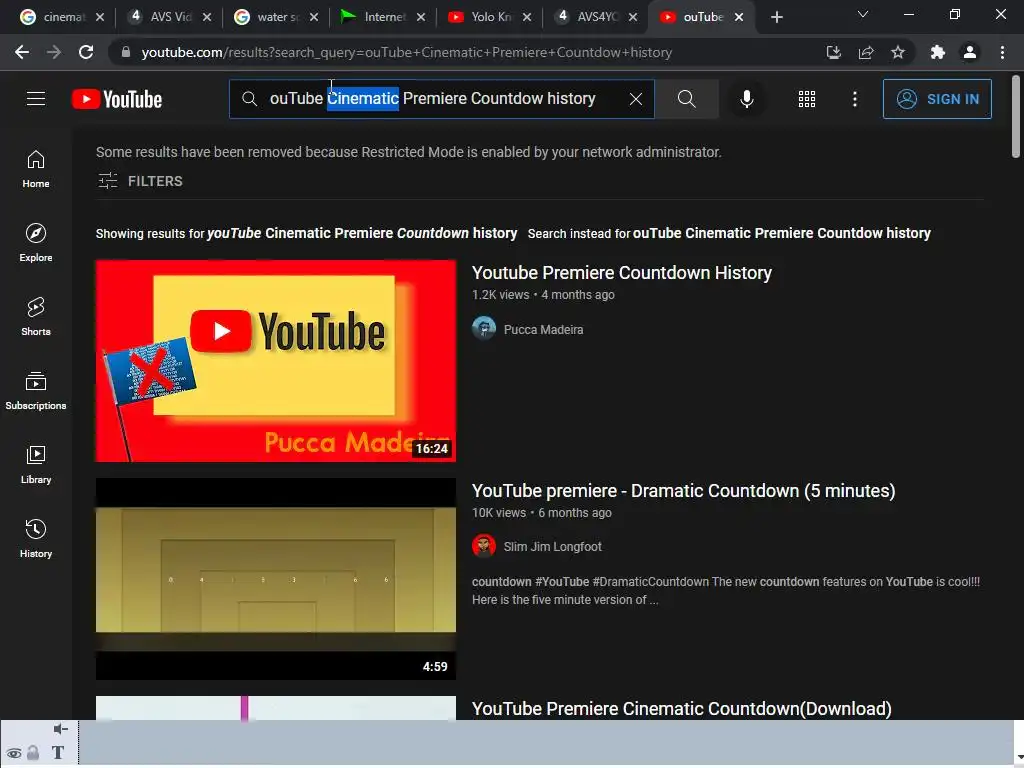Open Explore in the sidebar
The height and width of the screenshot is (768, 1024).
click(36, 243)
